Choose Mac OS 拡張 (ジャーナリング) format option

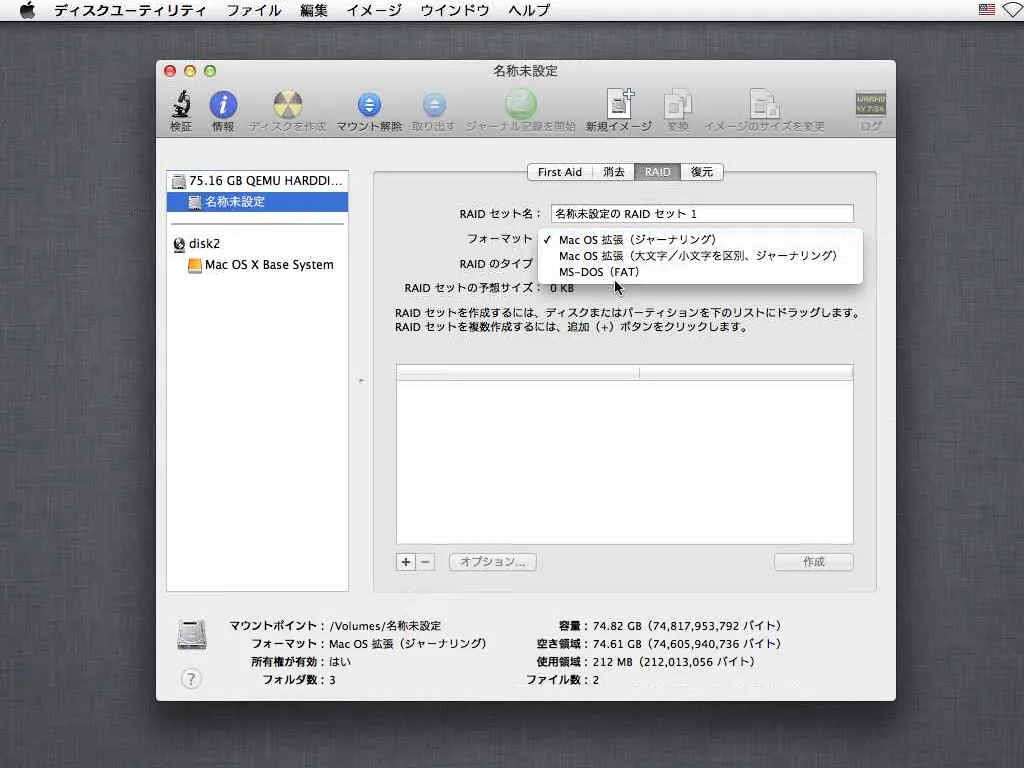pyautogui.click(x=700, y=240)
